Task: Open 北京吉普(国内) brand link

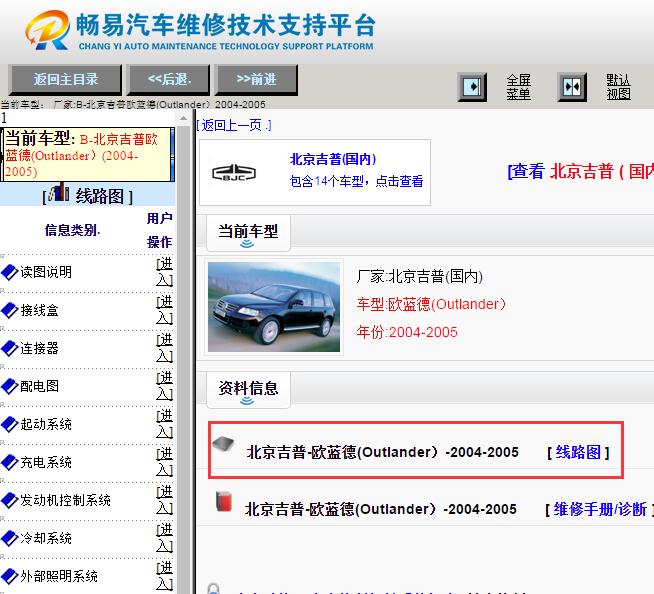Action: coord(333,159)
